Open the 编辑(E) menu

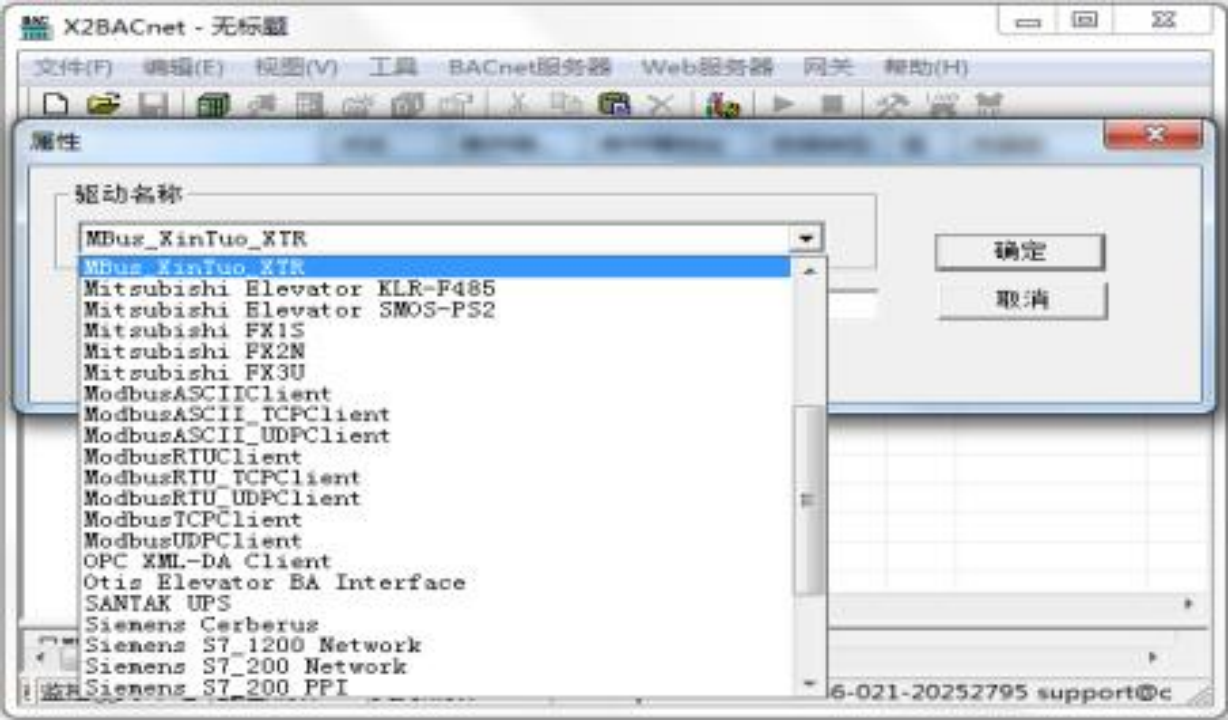(x=183, y=67)
